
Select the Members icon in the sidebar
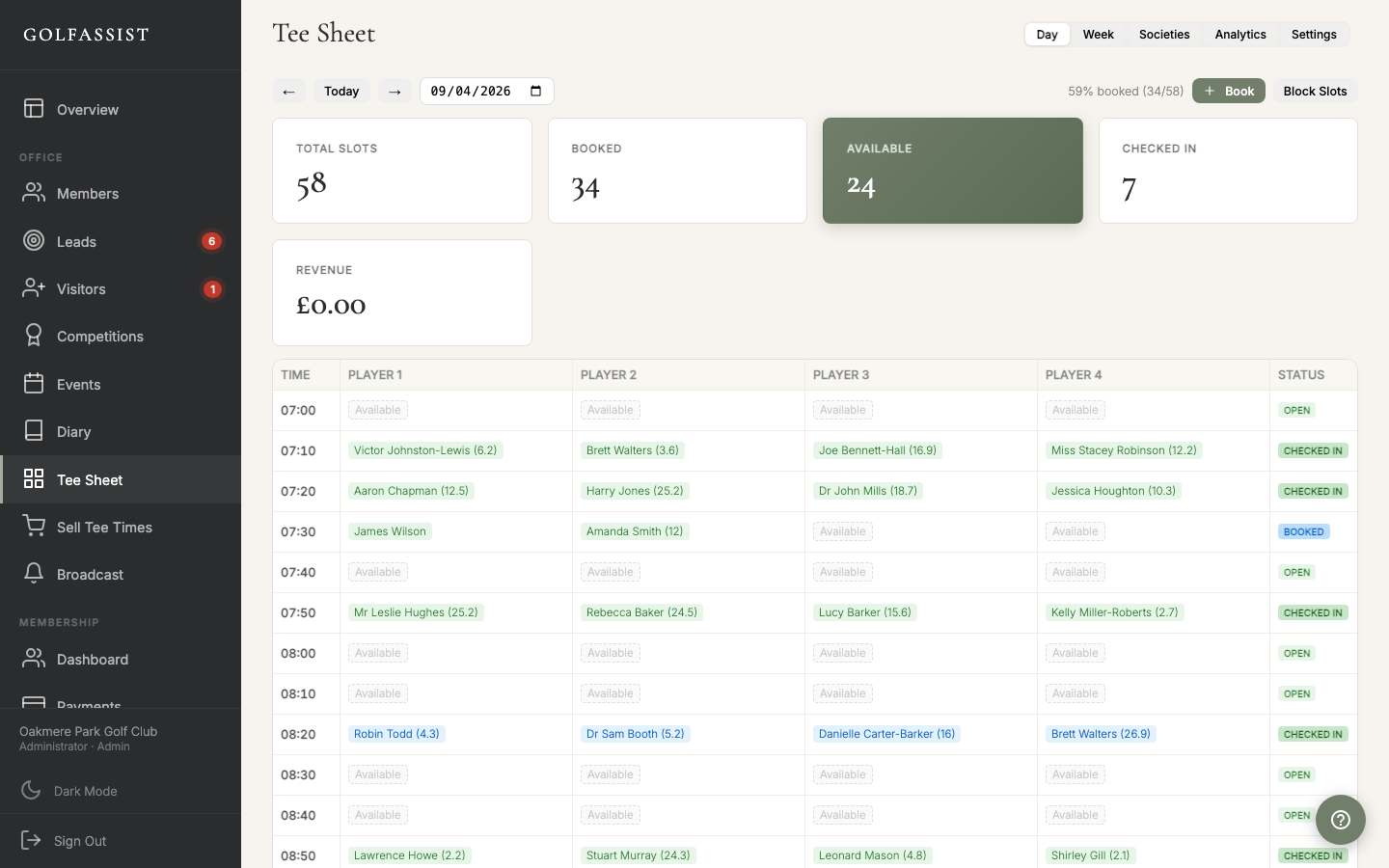tap(34, 193)
